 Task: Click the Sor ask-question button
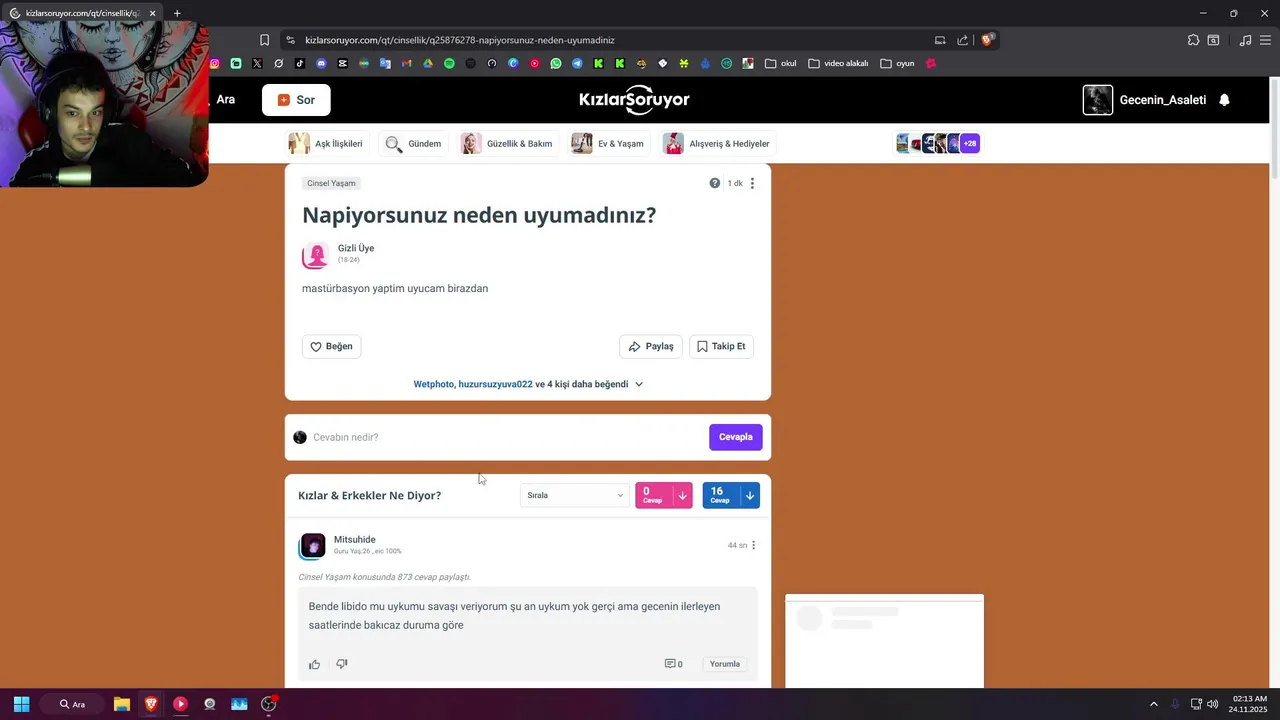[296, 100]
